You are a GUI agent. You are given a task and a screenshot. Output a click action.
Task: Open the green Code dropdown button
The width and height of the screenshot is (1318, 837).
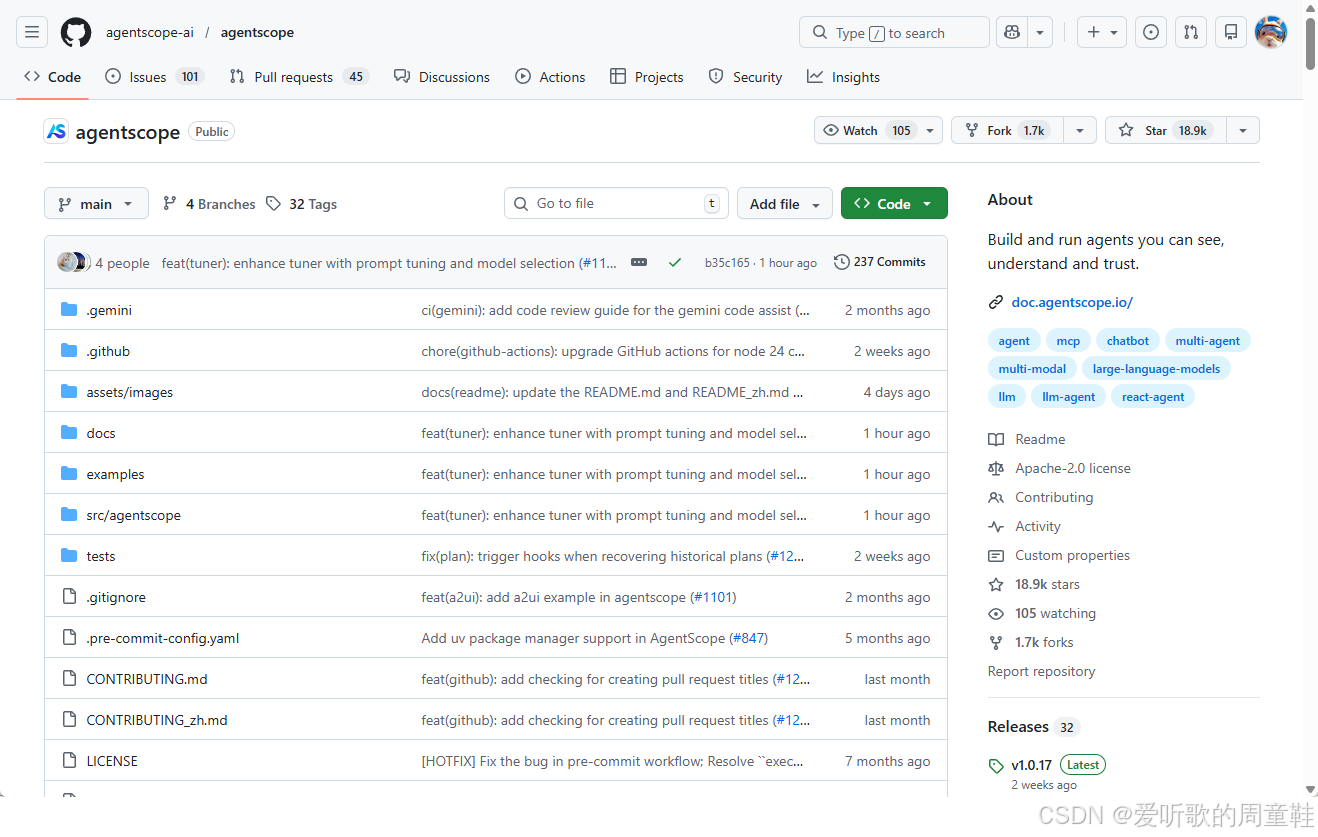894,203
